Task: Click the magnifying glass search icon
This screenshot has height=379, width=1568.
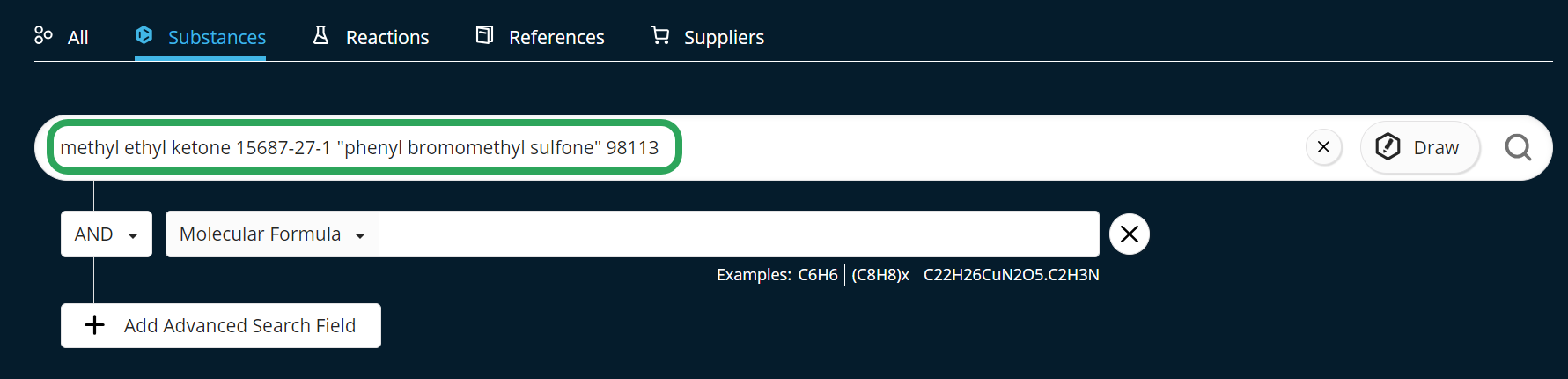Action: 1518,147
